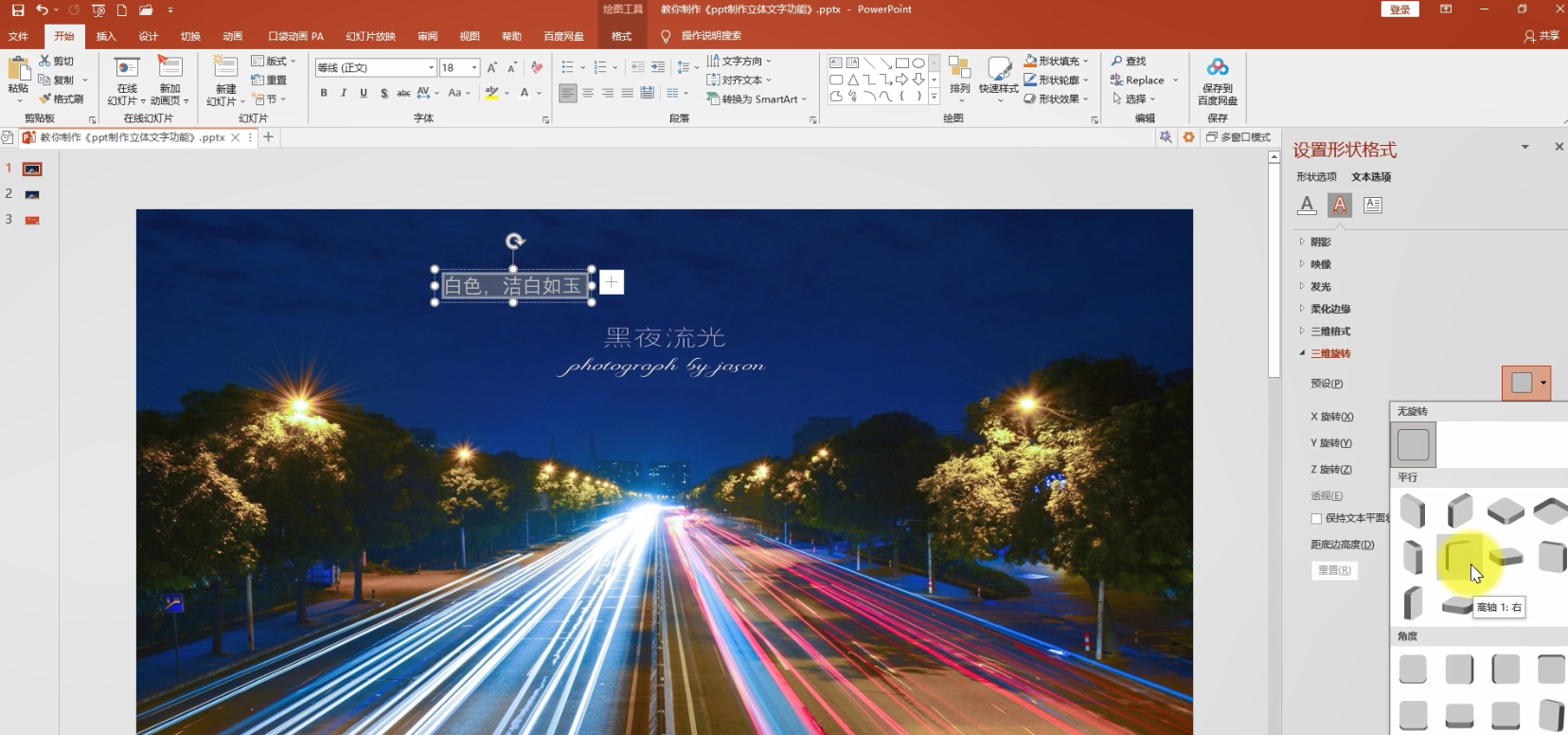
Task: Expand the Glow (发光) section
Action: (x=1315, y=286)
